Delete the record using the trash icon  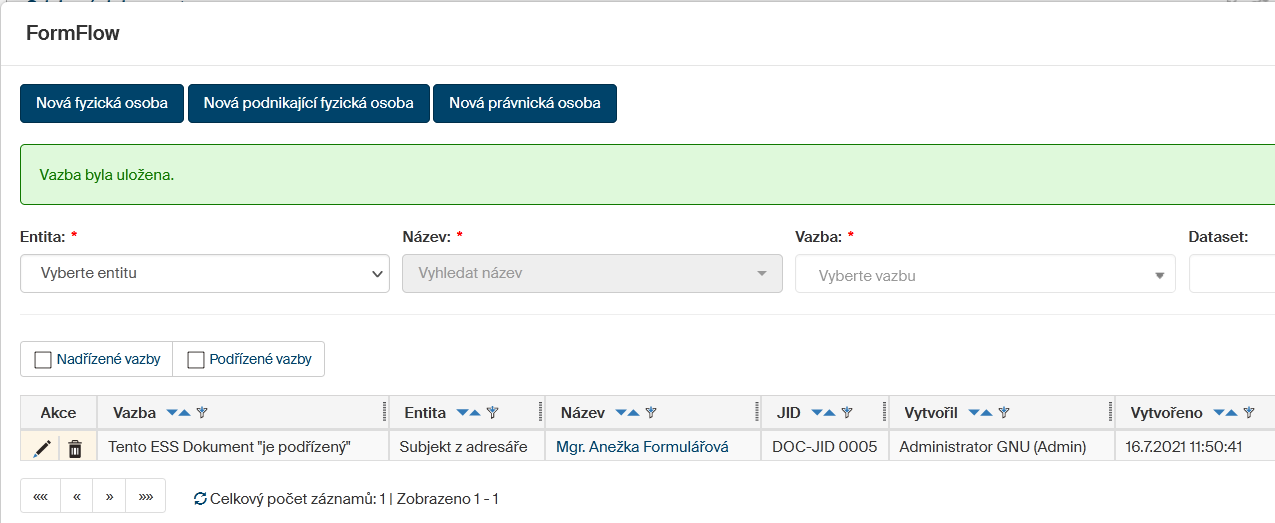point(75,448)
